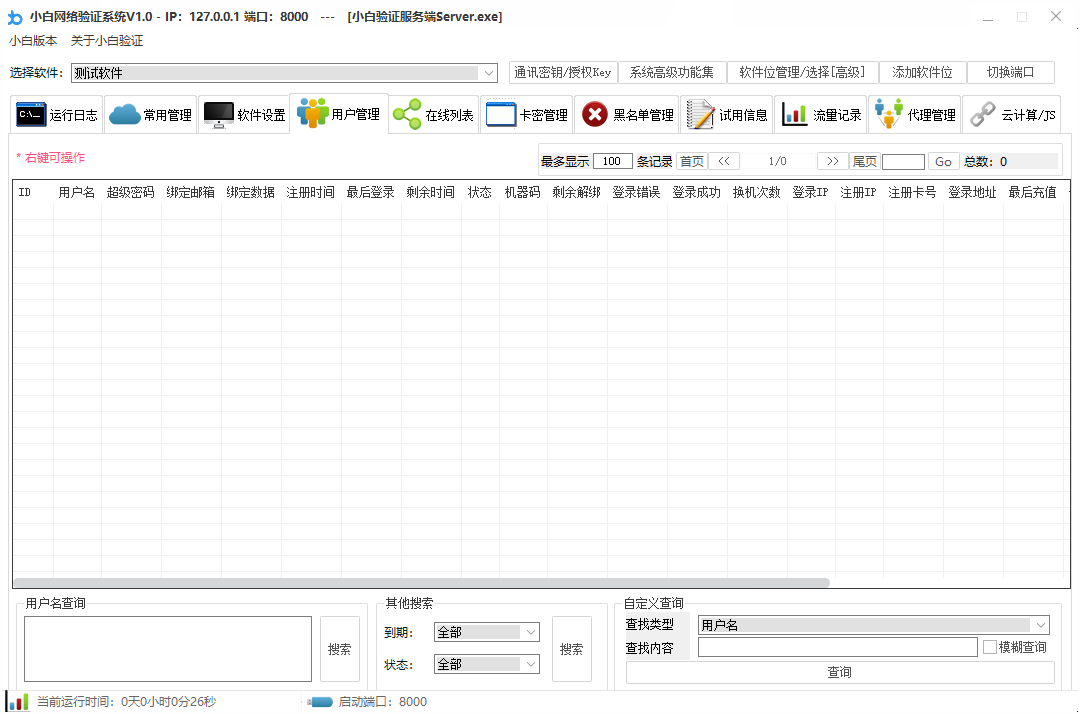Screen dimensions: 1080x714
Task: Enable the 模糊查询 checkbox
Action: click(988, 646)
